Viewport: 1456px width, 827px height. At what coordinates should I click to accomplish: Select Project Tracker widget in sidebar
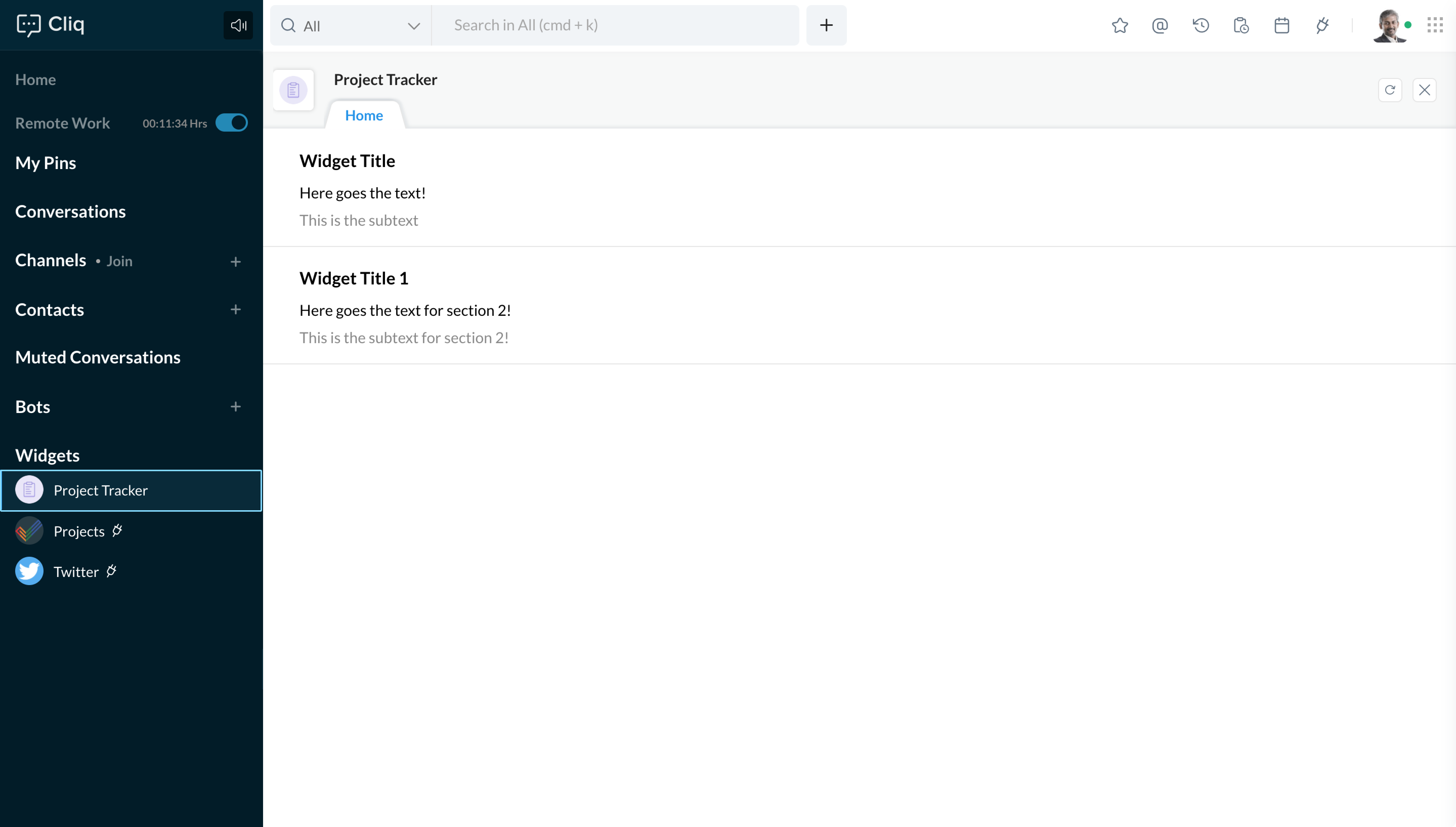point(131,490)
